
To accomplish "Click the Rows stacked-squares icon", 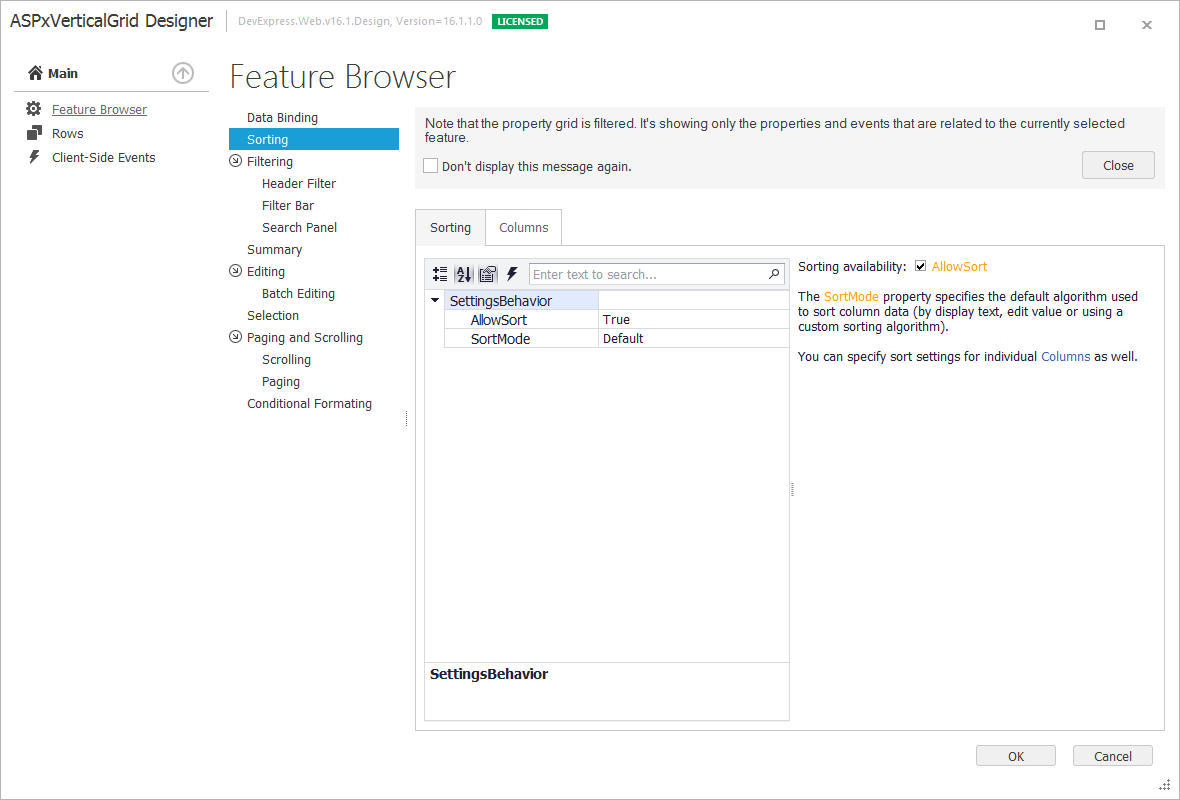I will coord(34,133).
